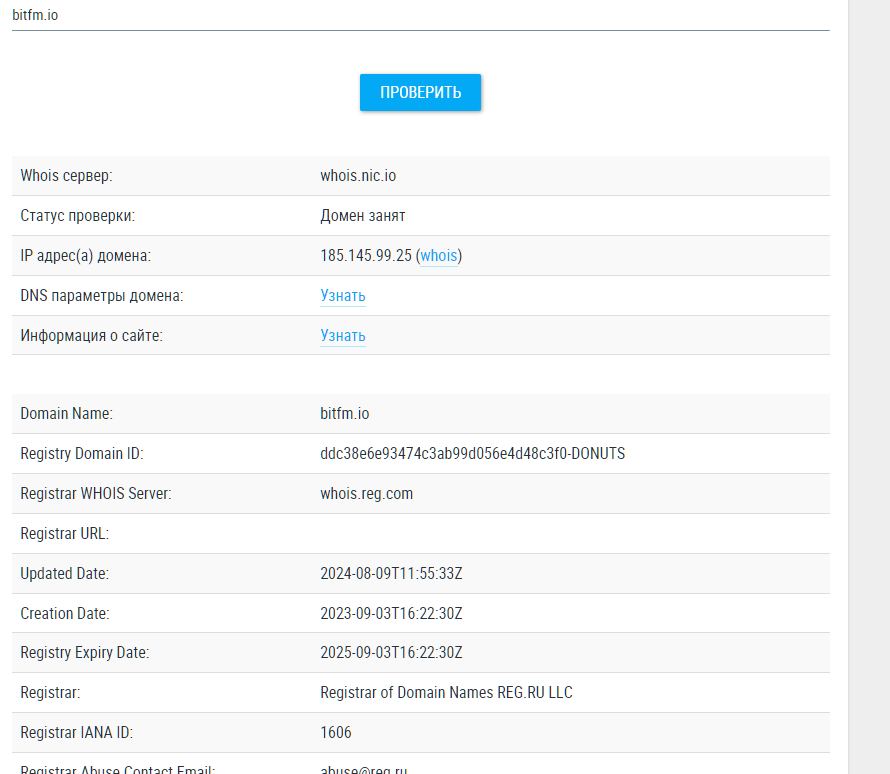The image size is (890, 774).
Task: Click the Registry Domain ID value ending in DONUTS
Action: tap(472, 453)
